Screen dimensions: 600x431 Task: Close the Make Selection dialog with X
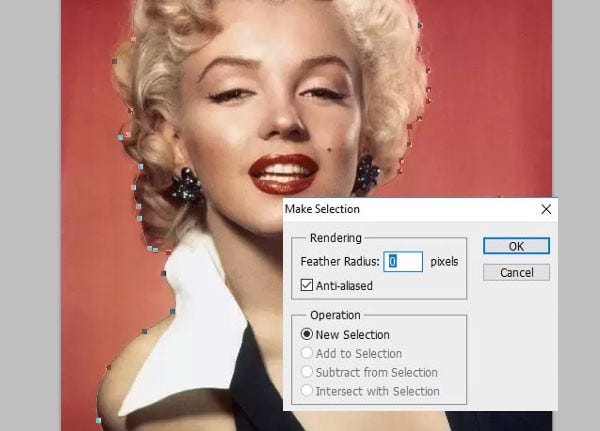546,209
